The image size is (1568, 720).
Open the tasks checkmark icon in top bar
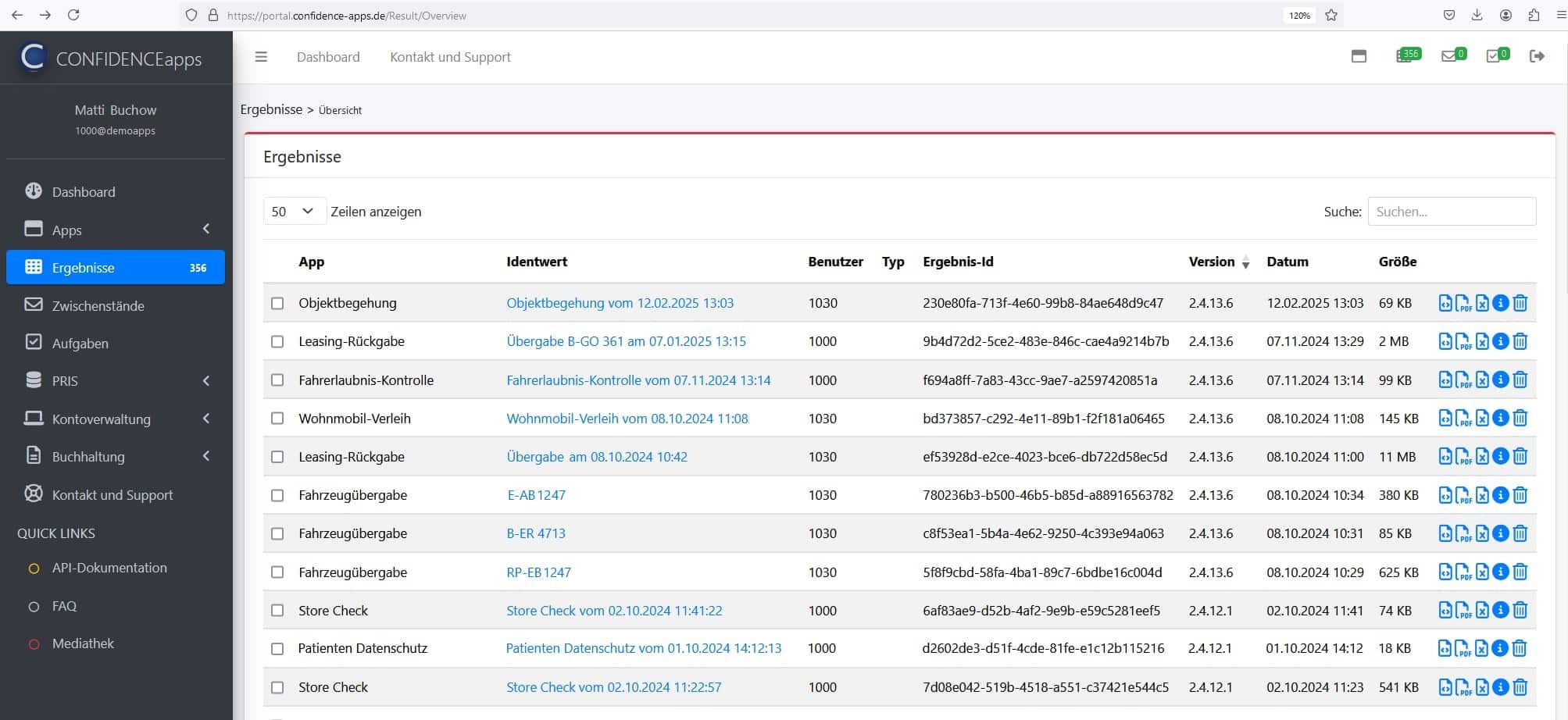[x=1497, y=55]
